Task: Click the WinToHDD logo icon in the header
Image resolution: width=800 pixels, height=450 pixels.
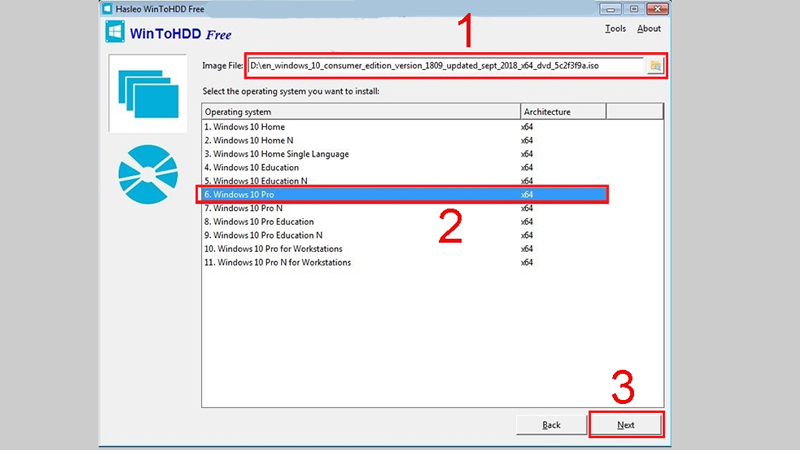Action: [115, 32]
